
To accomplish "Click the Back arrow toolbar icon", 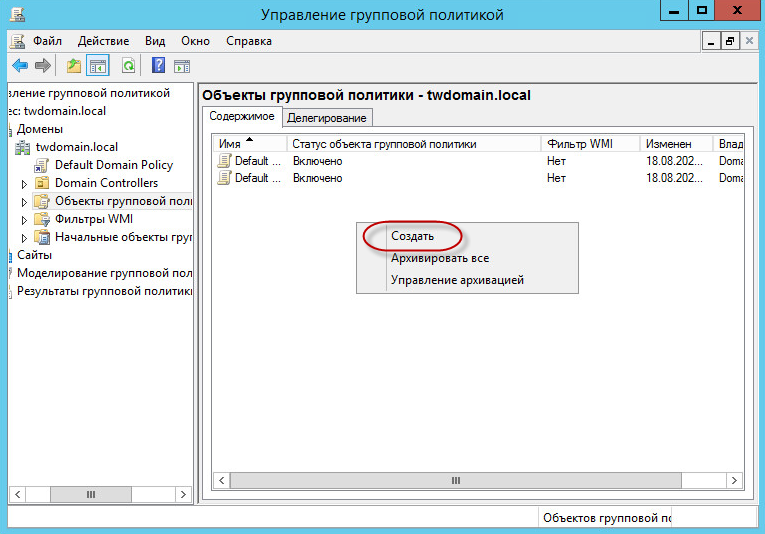I will point(19,66).
